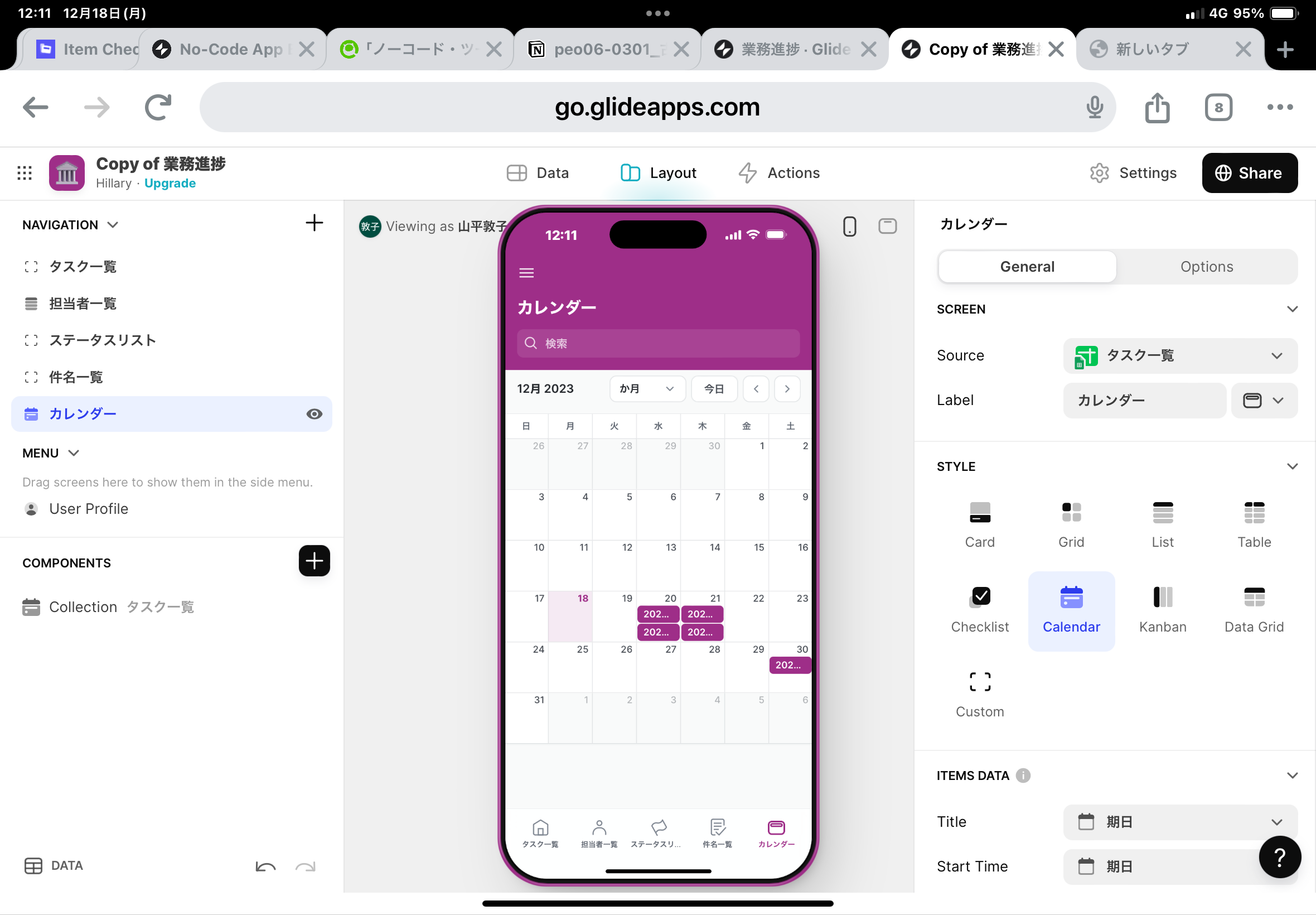
Task: Switch to the Options segment
Action: (x=1206, y=267)
